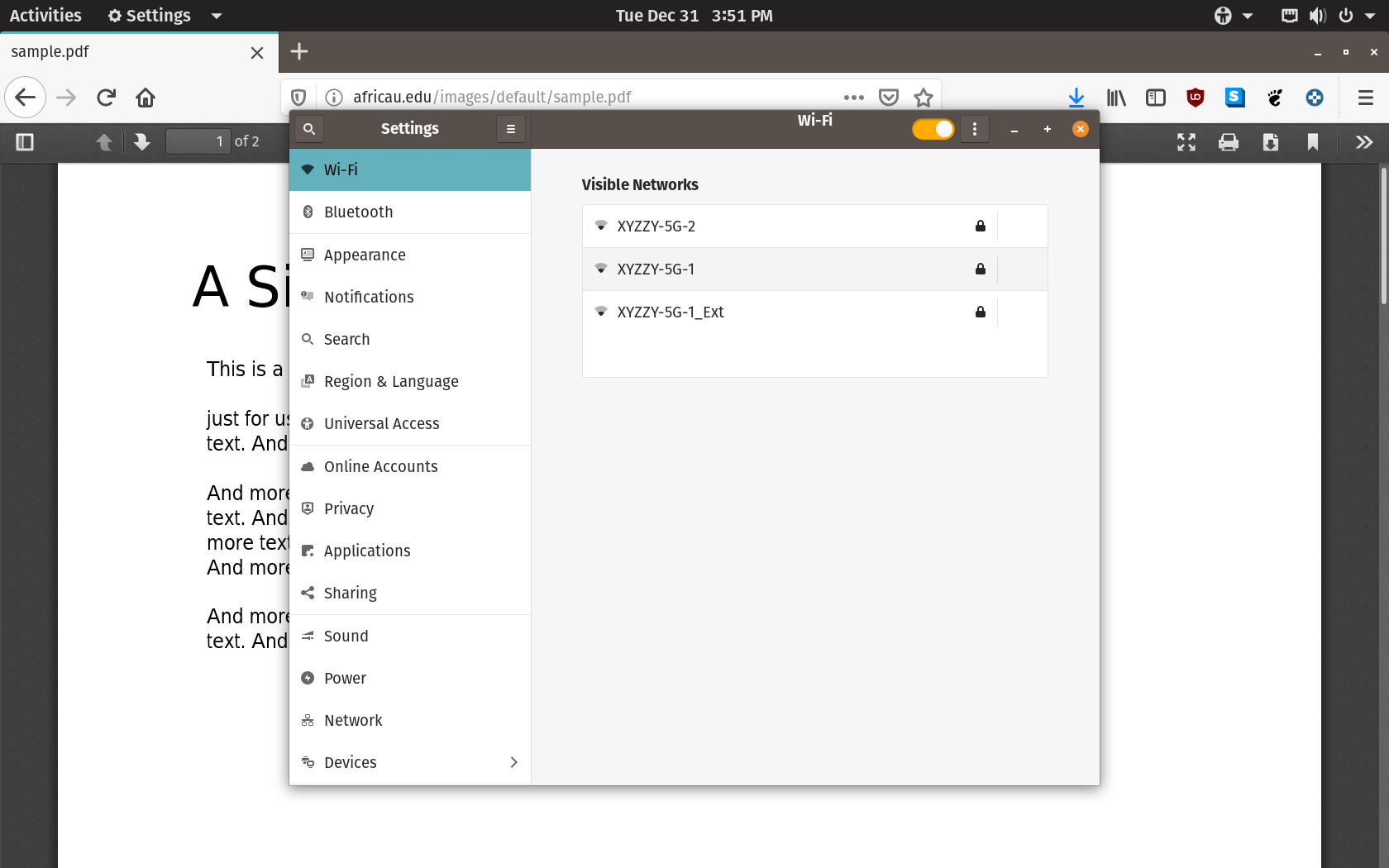The image size is (1389, 868).
Task: Open search in Settings
Action: (x=308, y=129)
